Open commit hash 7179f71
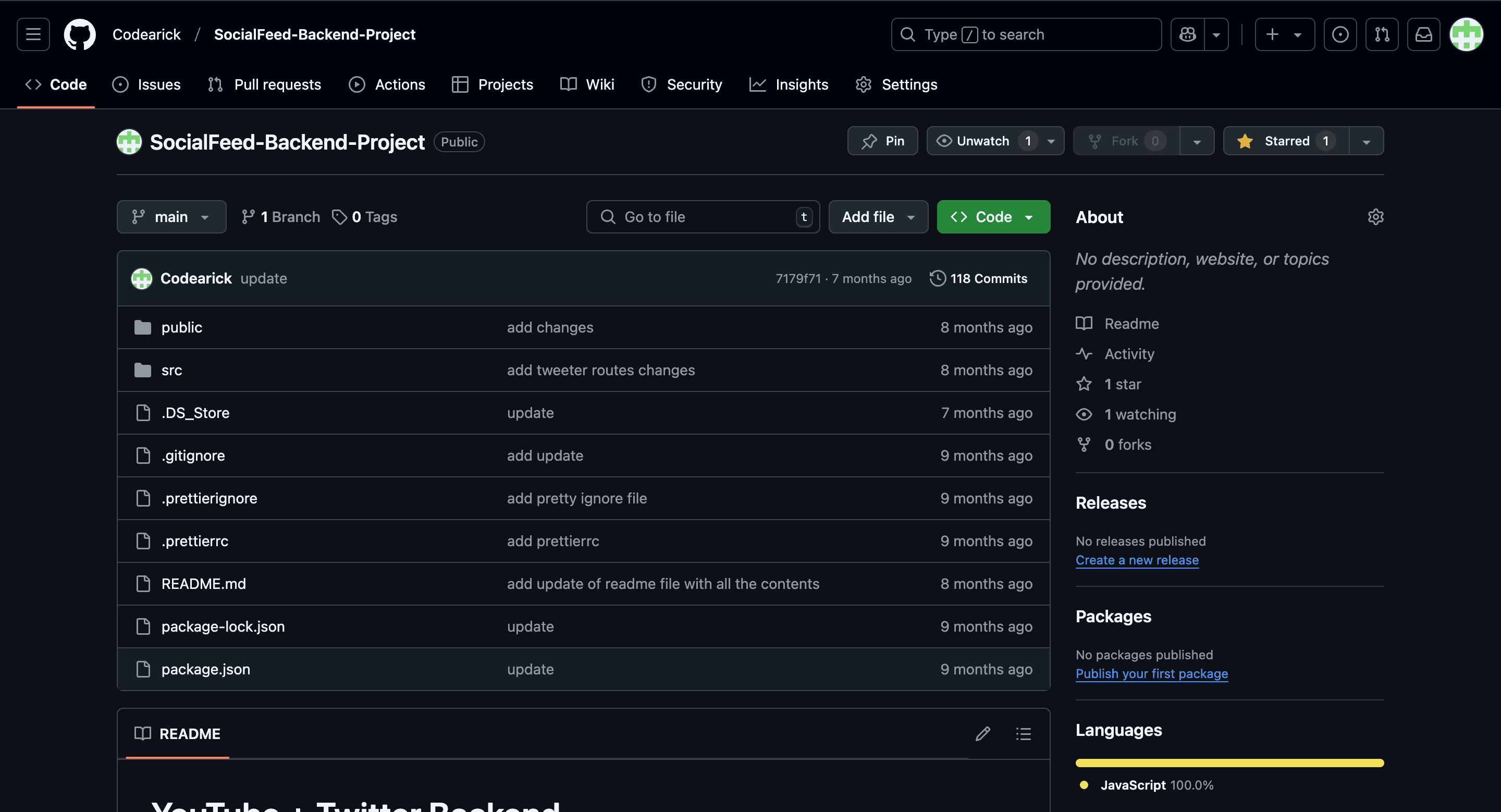Screen dimensions: 1501x812 pyautogui.click(x=798, y=278)
